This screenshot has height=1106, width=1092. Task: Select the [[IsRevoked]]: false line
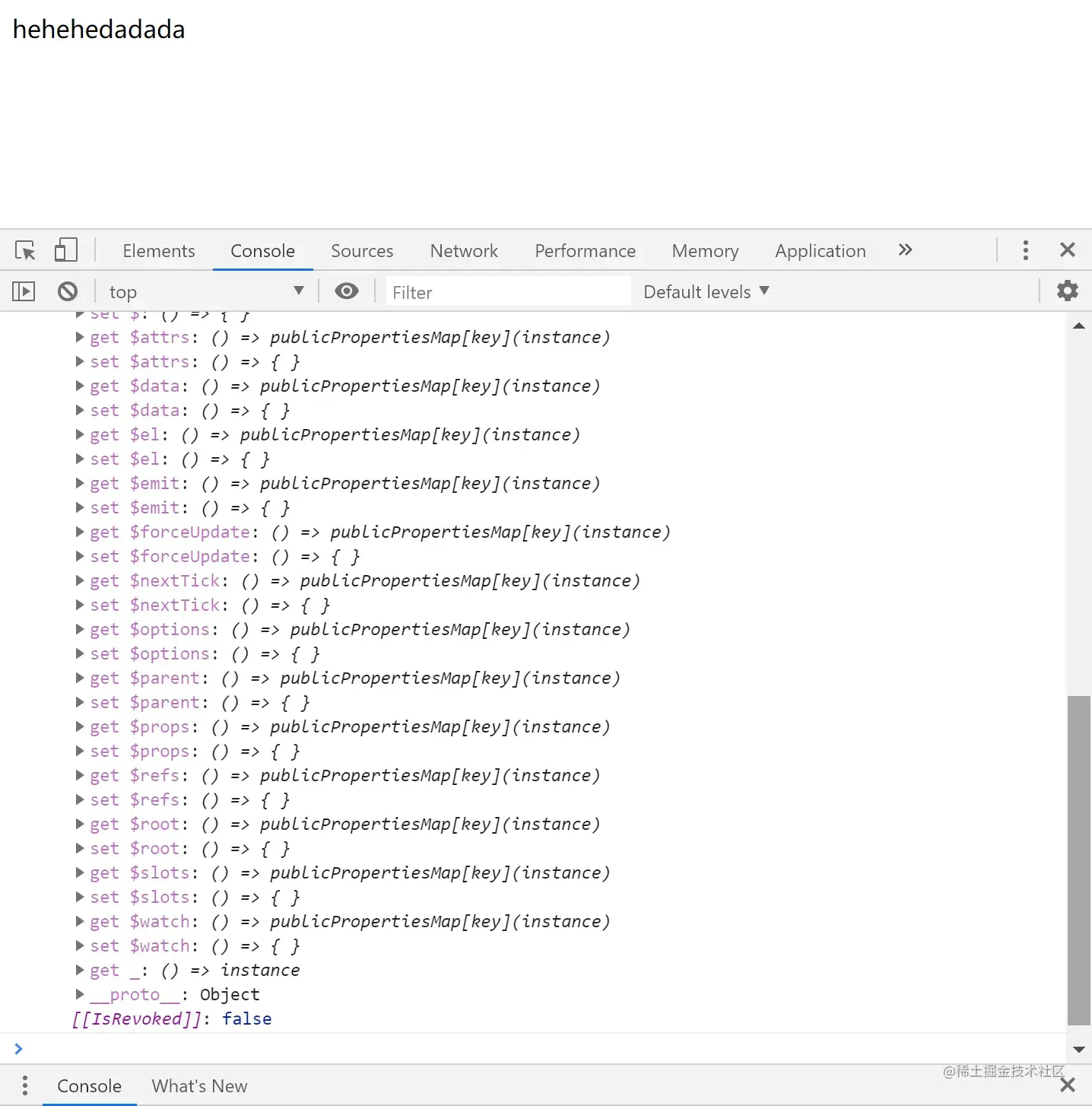(x=172, y=1019)
